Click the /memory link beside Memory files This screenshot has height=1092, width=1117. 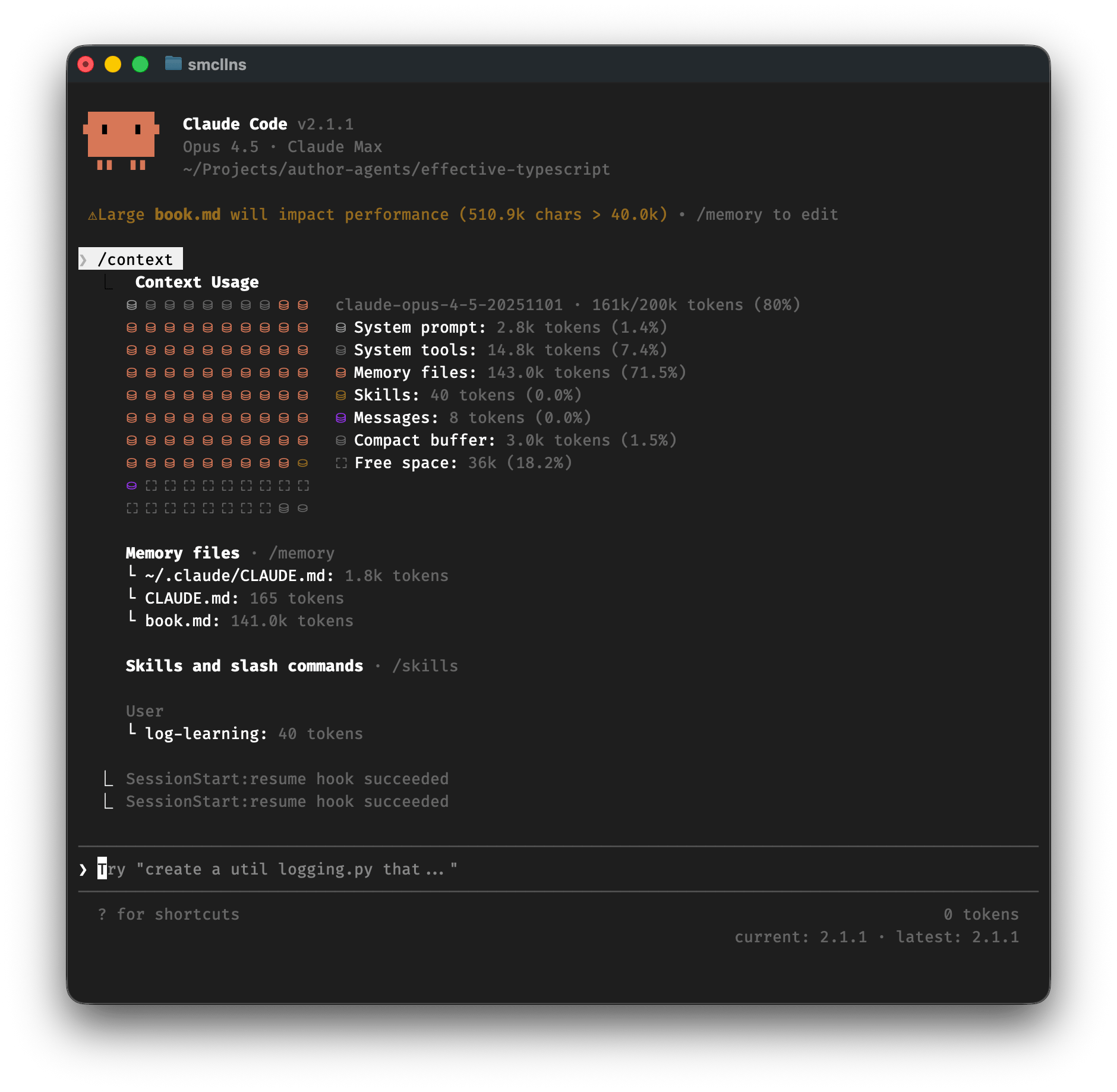301,553
